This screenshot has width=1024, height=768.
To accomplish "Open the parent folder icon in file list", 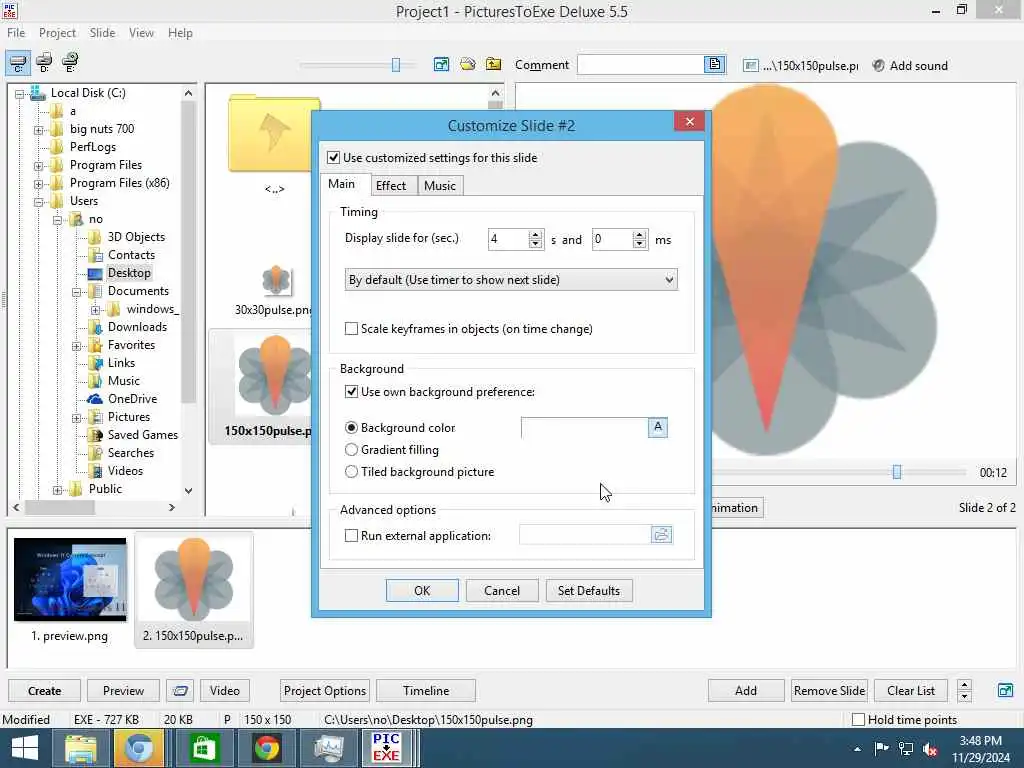I will point(274,134).
